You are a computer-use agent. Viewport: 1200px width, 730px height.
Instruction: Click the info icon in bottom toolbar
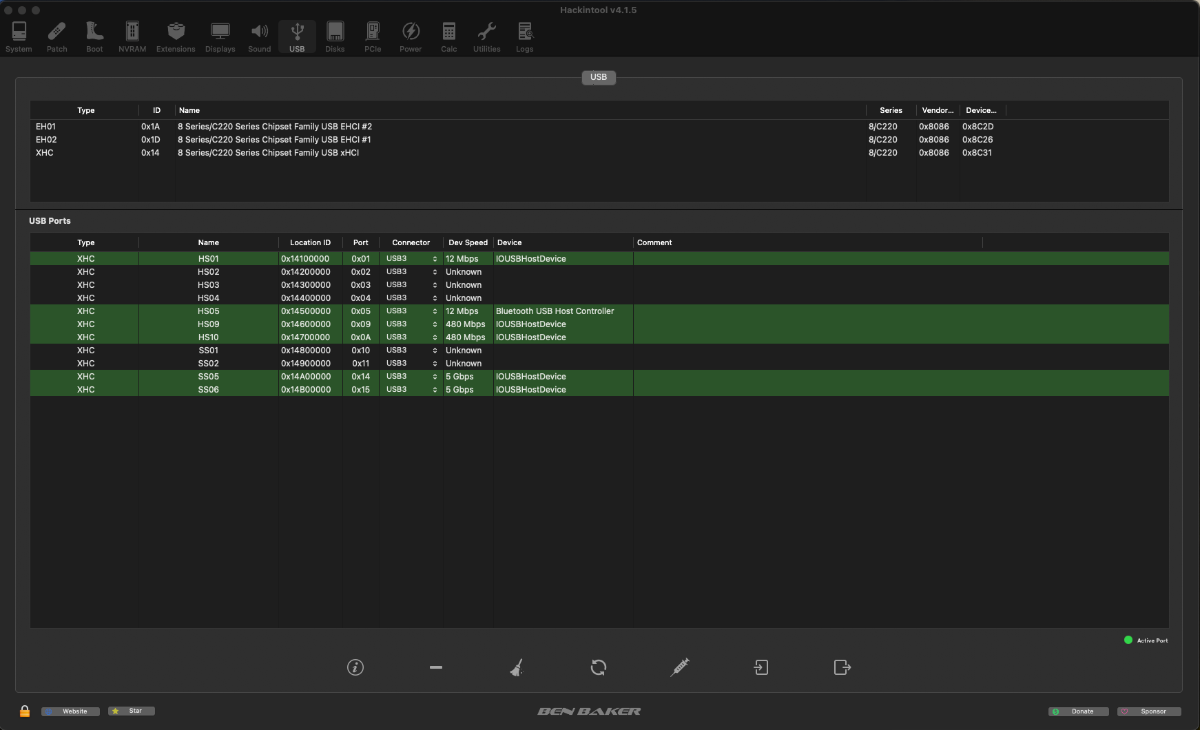point(355,667)
